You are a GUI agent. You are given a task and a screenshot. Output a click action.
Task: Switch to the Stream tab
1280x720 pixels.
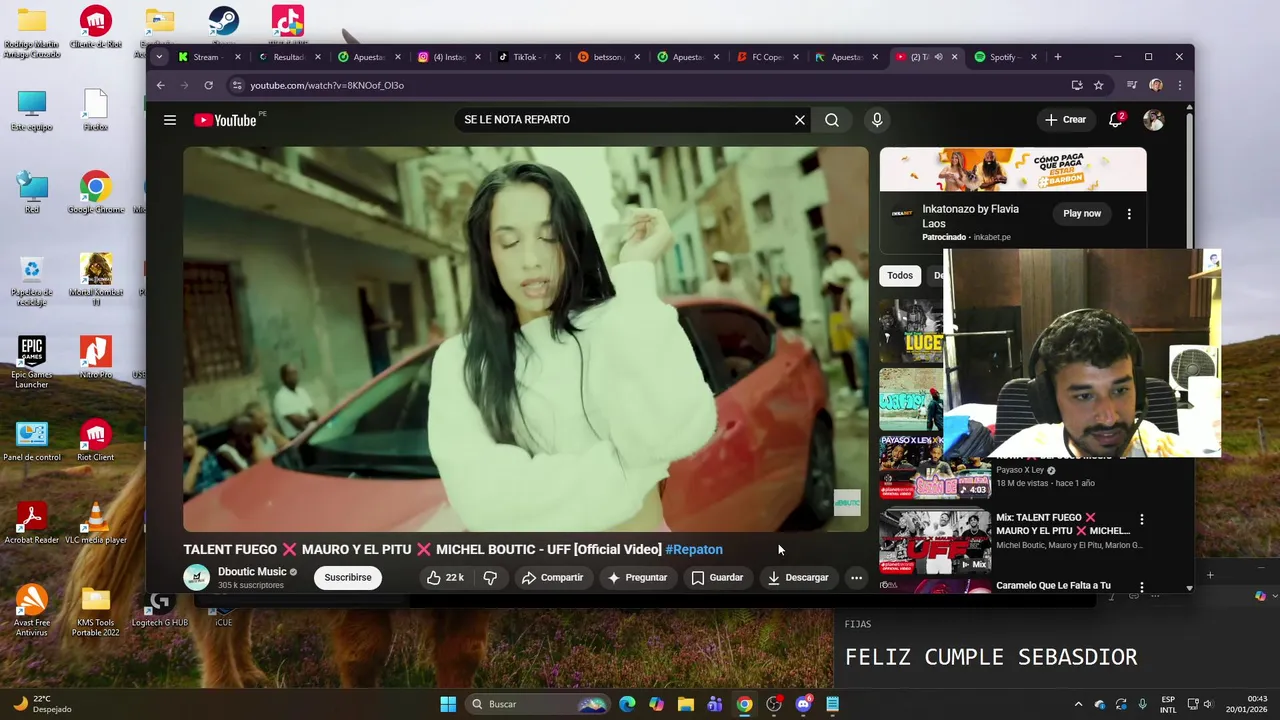click(206, 57)
